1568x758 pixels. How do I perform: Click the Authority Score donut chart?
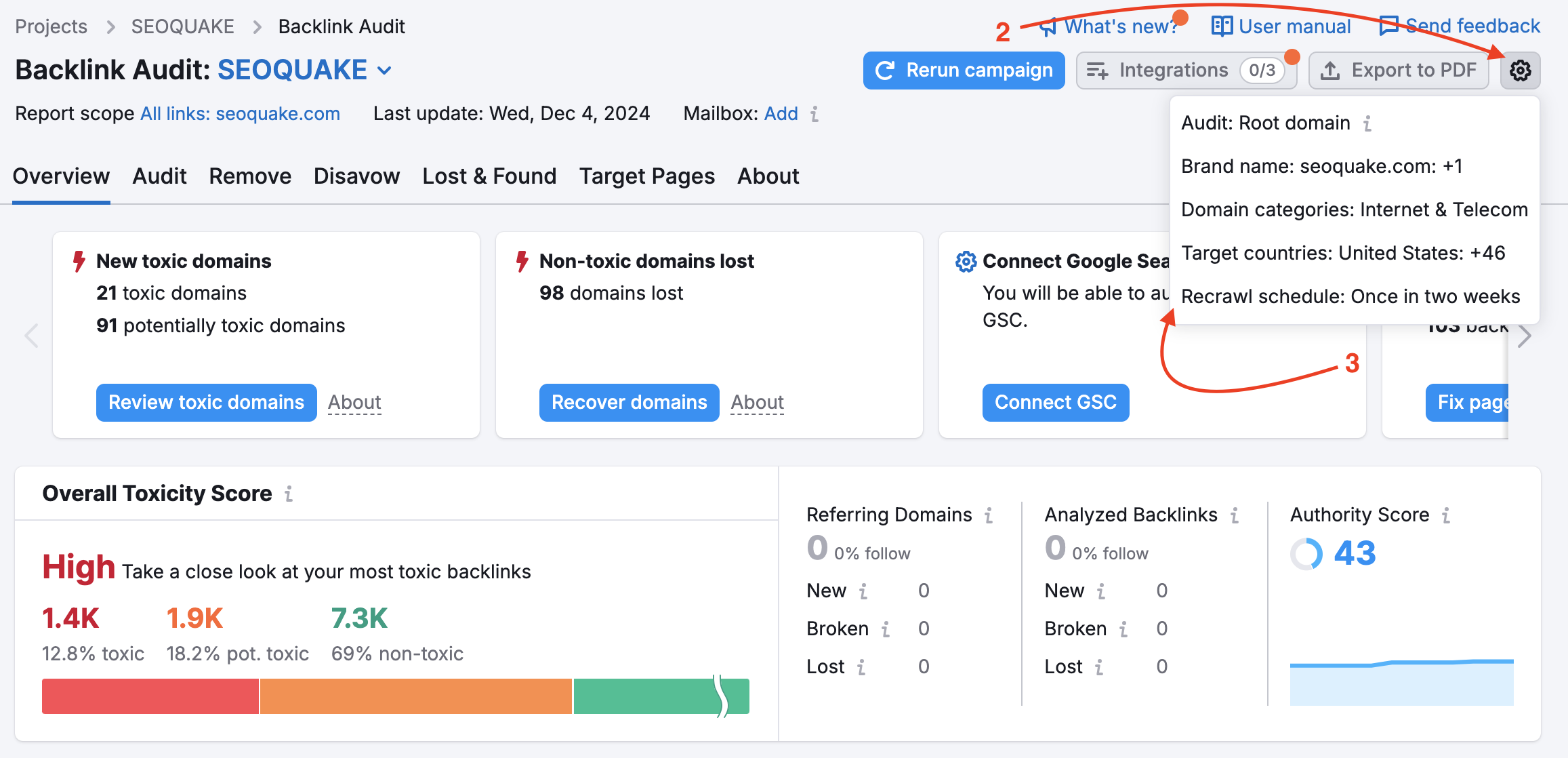click(1306, 554)
